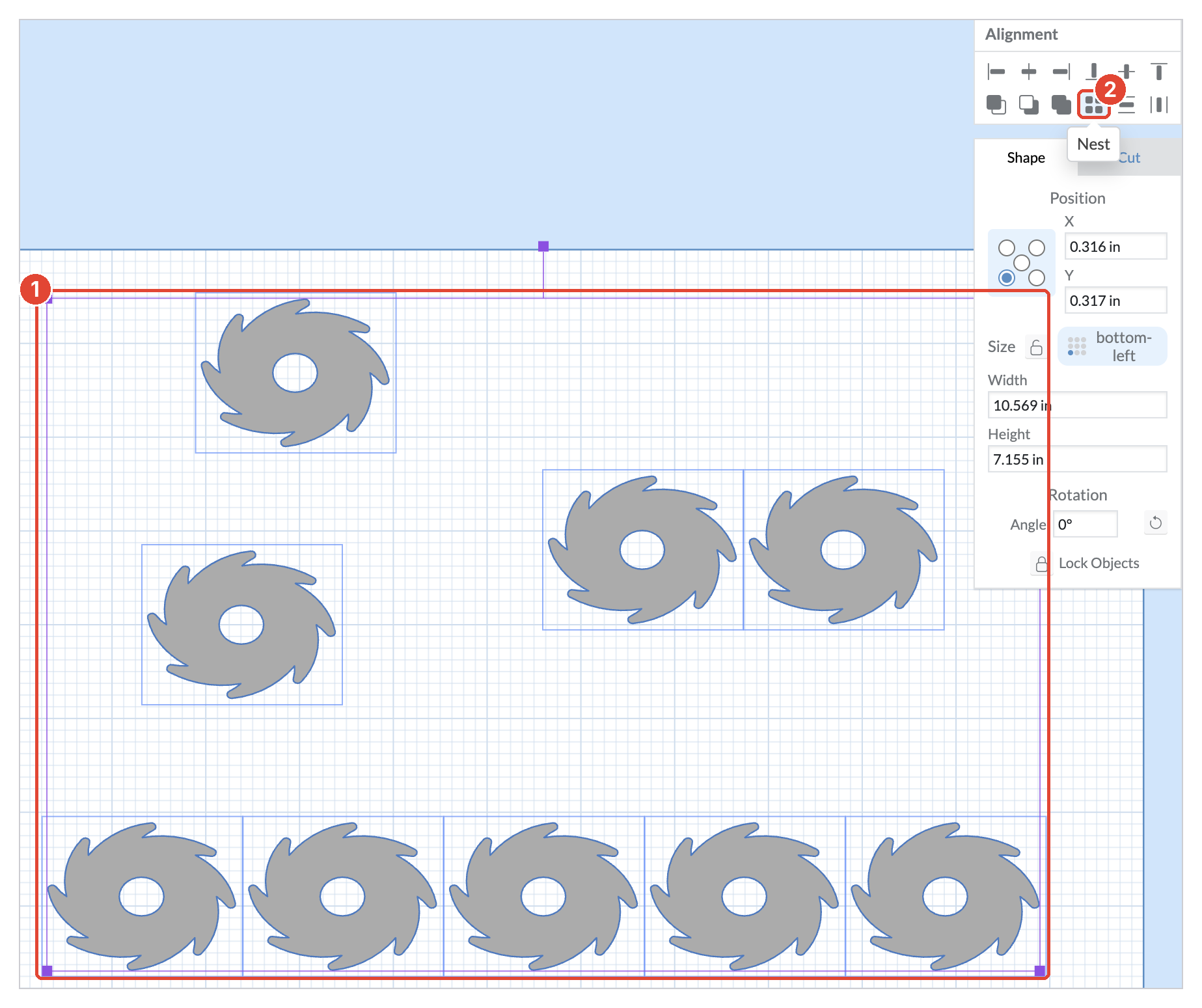Image resolution: width=1202 pixels, height=1008 pixels.
Task: Align selected objects to left edge
Action: (x=996, y=72)
